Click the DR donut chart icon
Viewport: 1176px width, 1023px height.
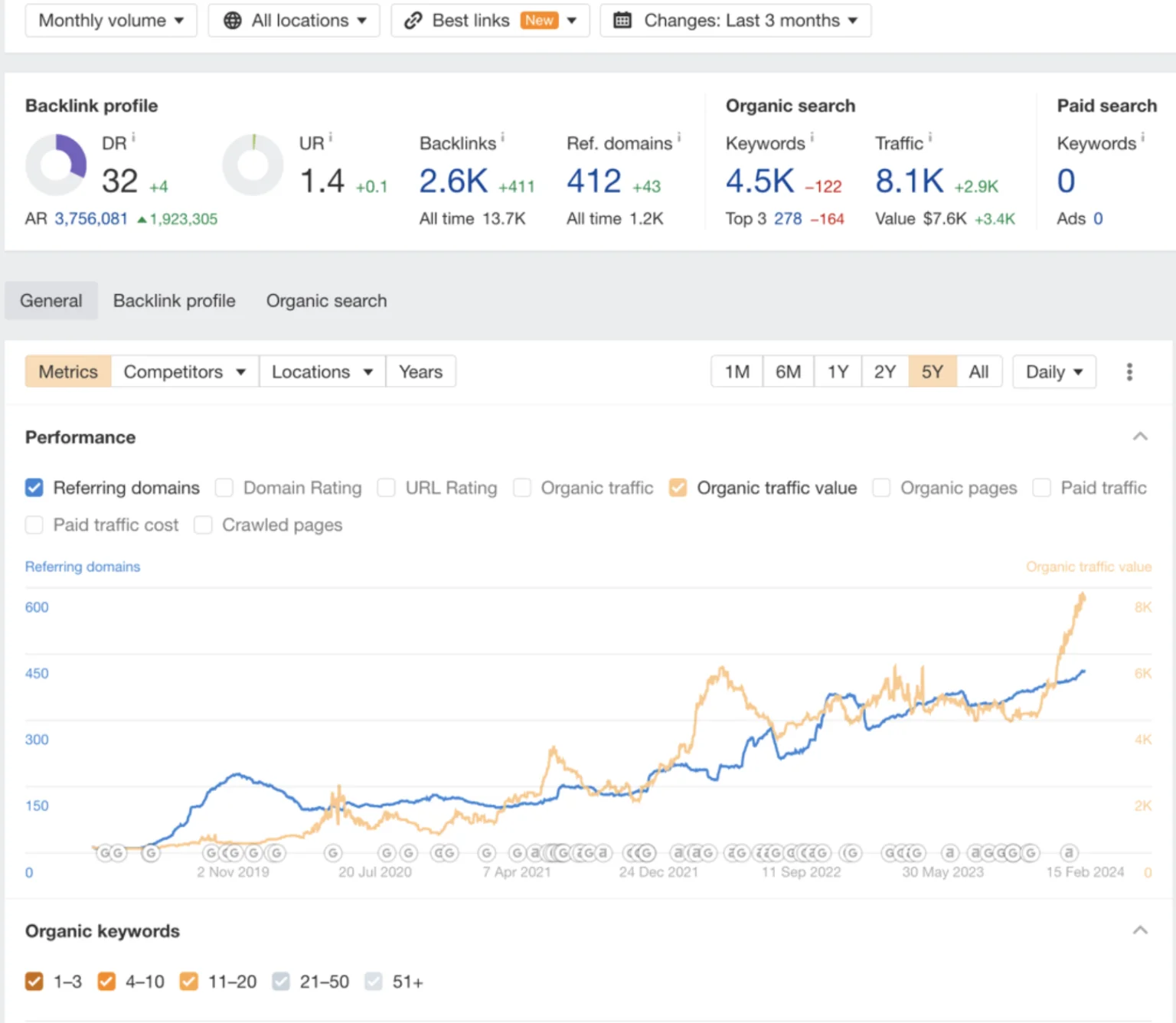pos(56,165)
